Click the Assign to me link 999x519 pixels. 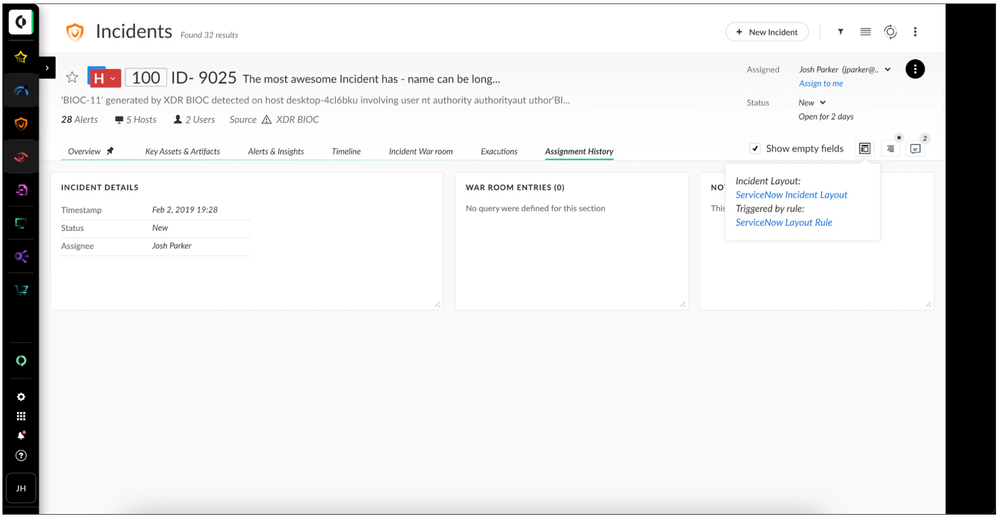(x=820, y=84)
